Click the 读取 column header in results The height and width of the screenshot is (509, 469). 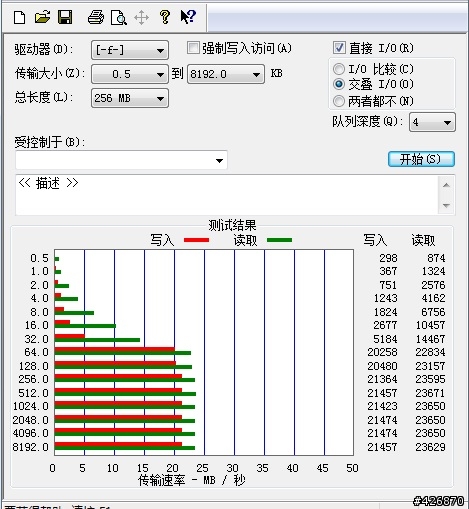pyautogui.click(x=423, y=240)
